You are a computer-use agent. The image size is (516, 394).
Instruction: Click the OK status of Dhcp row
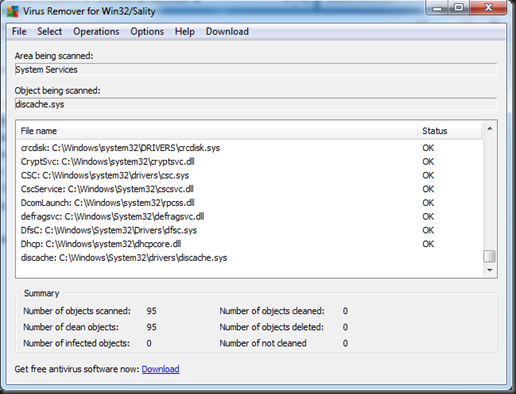(428, 244)
